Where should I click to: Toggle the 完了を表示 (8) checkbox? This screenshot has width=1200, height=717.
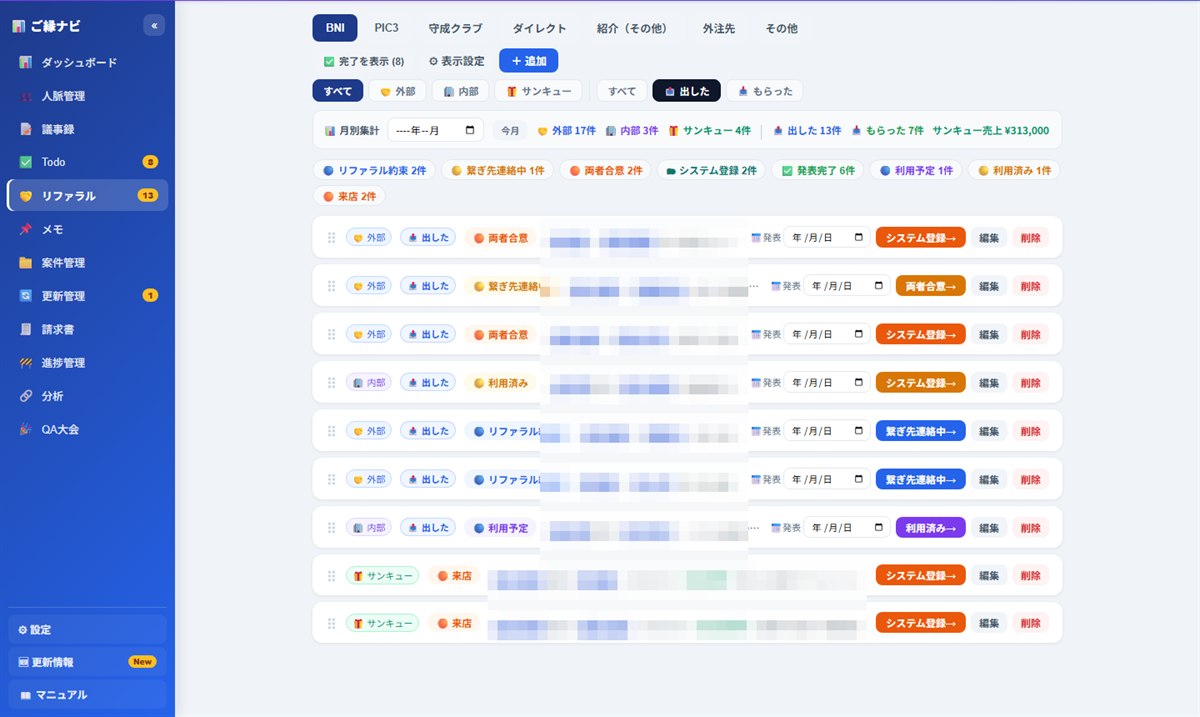pos(329,61)
